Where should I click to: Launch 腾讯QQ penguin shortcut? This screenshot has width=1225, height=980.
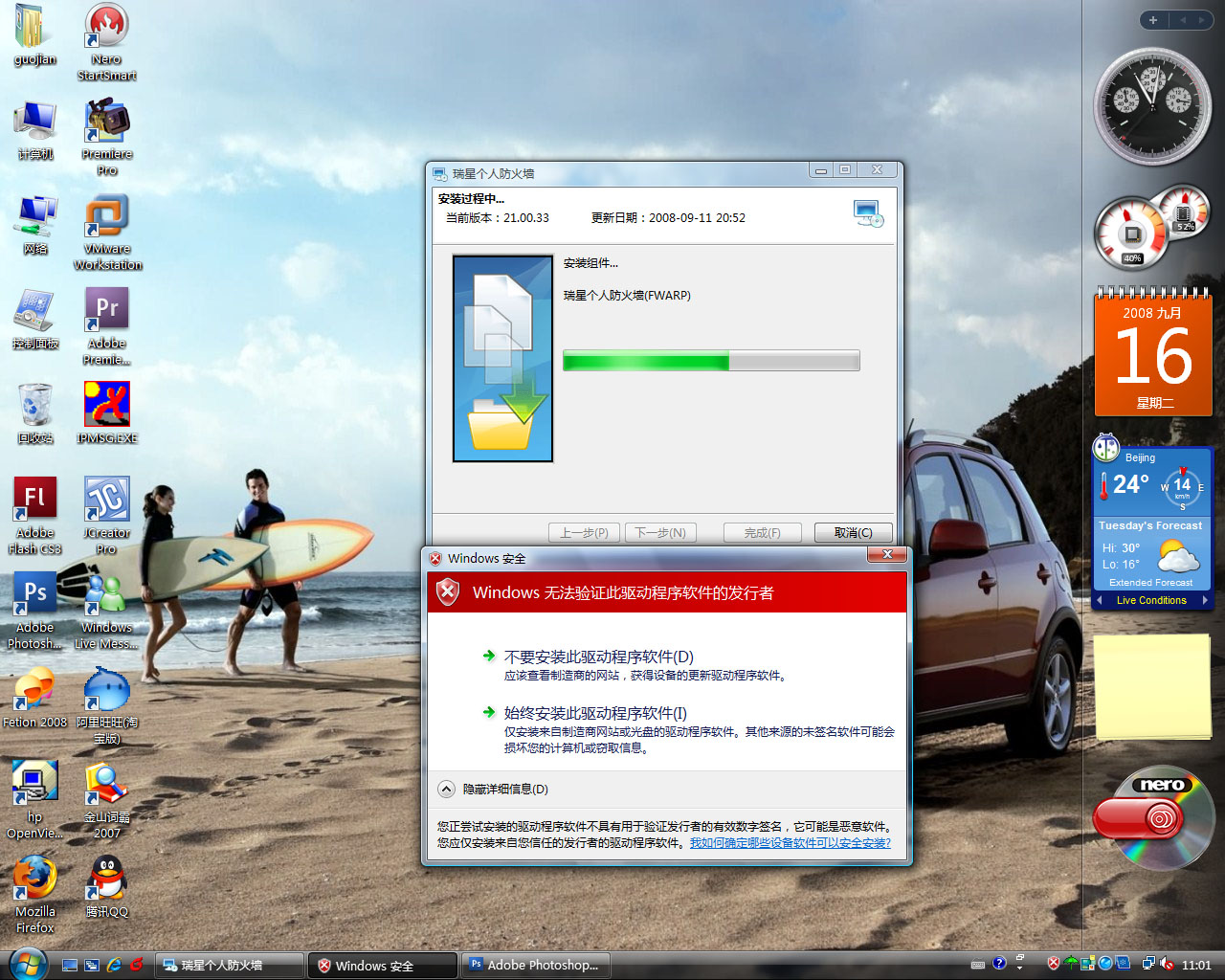coord(107,887)
